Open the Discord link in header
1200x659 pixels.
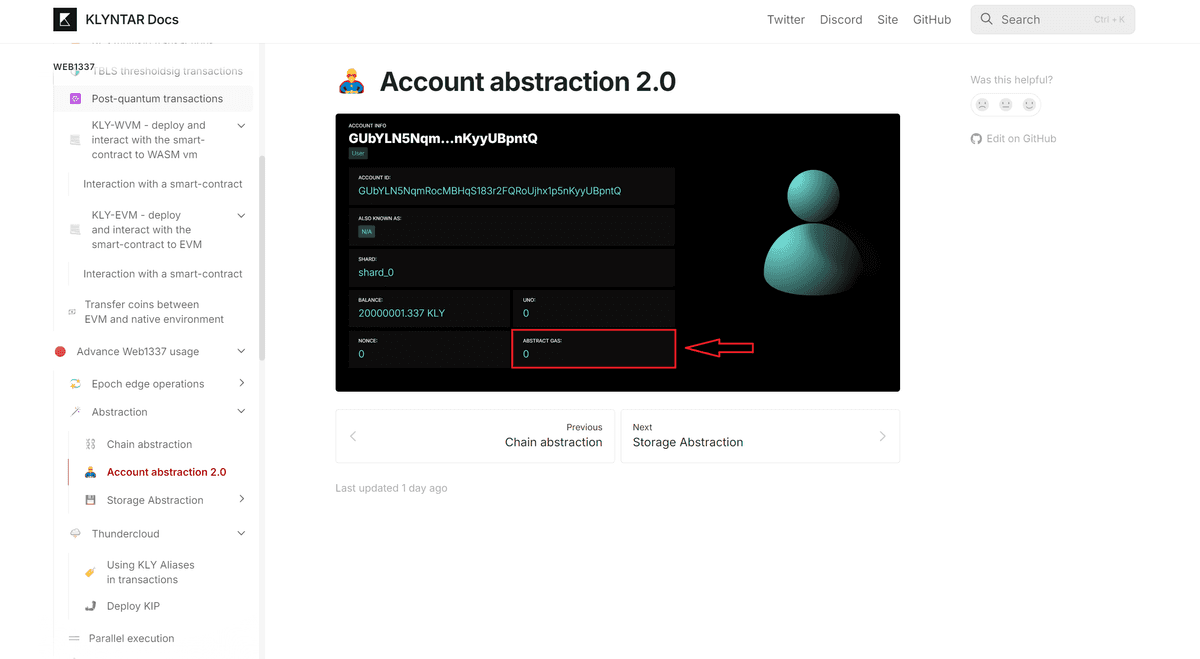(x=840, y=20)
